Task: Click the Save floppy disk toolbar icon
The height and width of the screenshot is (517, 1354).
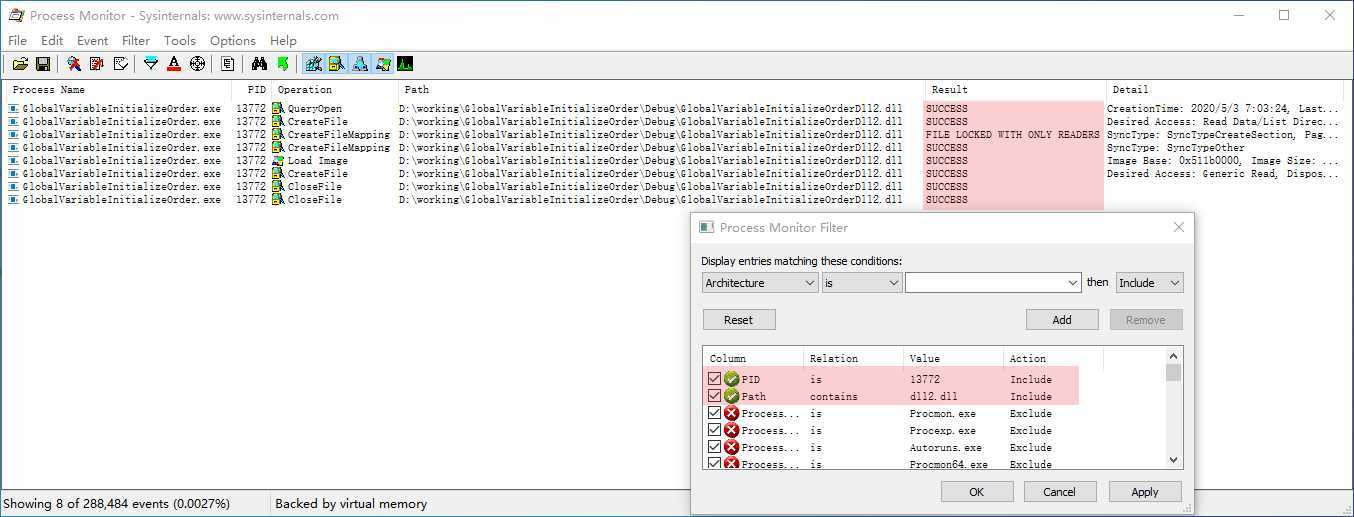Action: tap(43, 64)
